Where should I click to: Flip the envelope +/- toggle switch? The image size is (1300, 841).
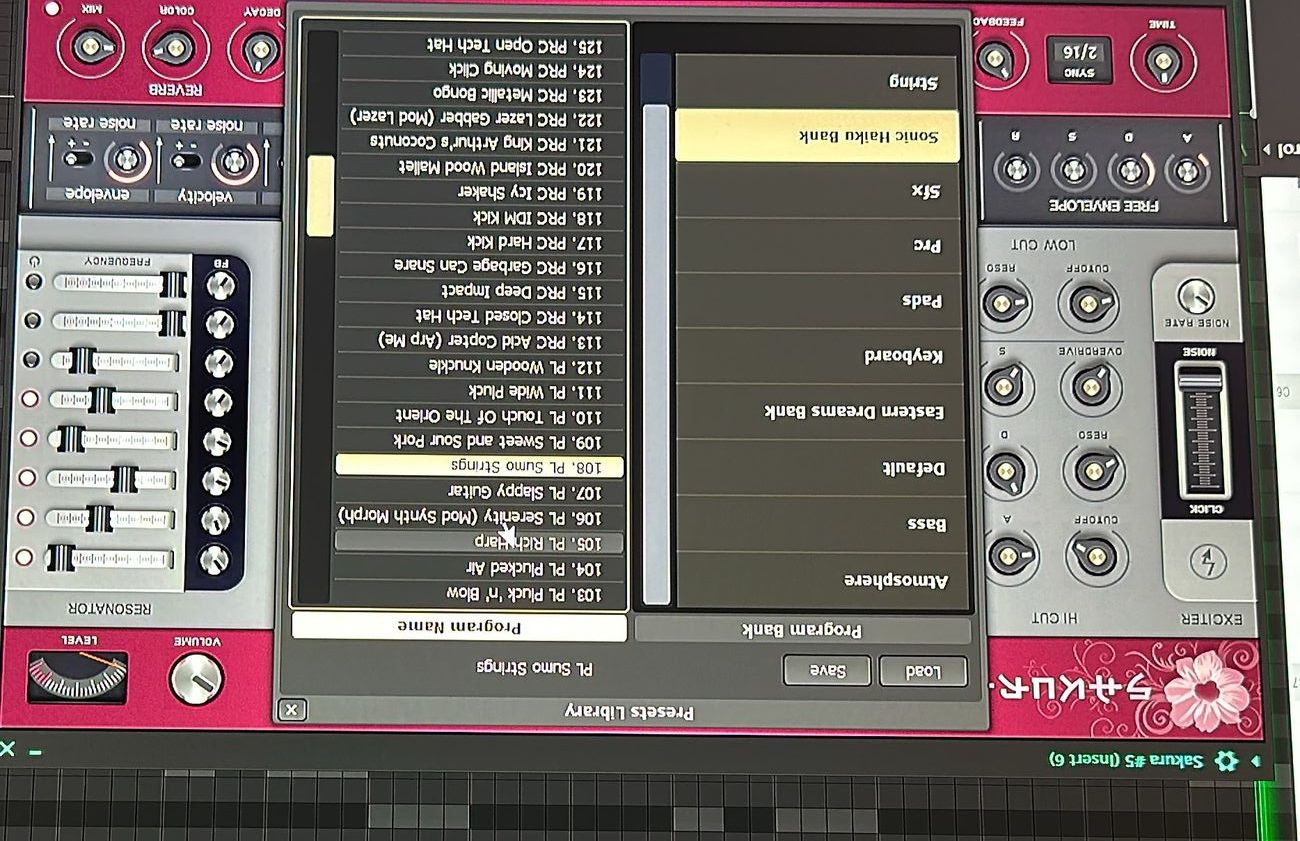78,160
